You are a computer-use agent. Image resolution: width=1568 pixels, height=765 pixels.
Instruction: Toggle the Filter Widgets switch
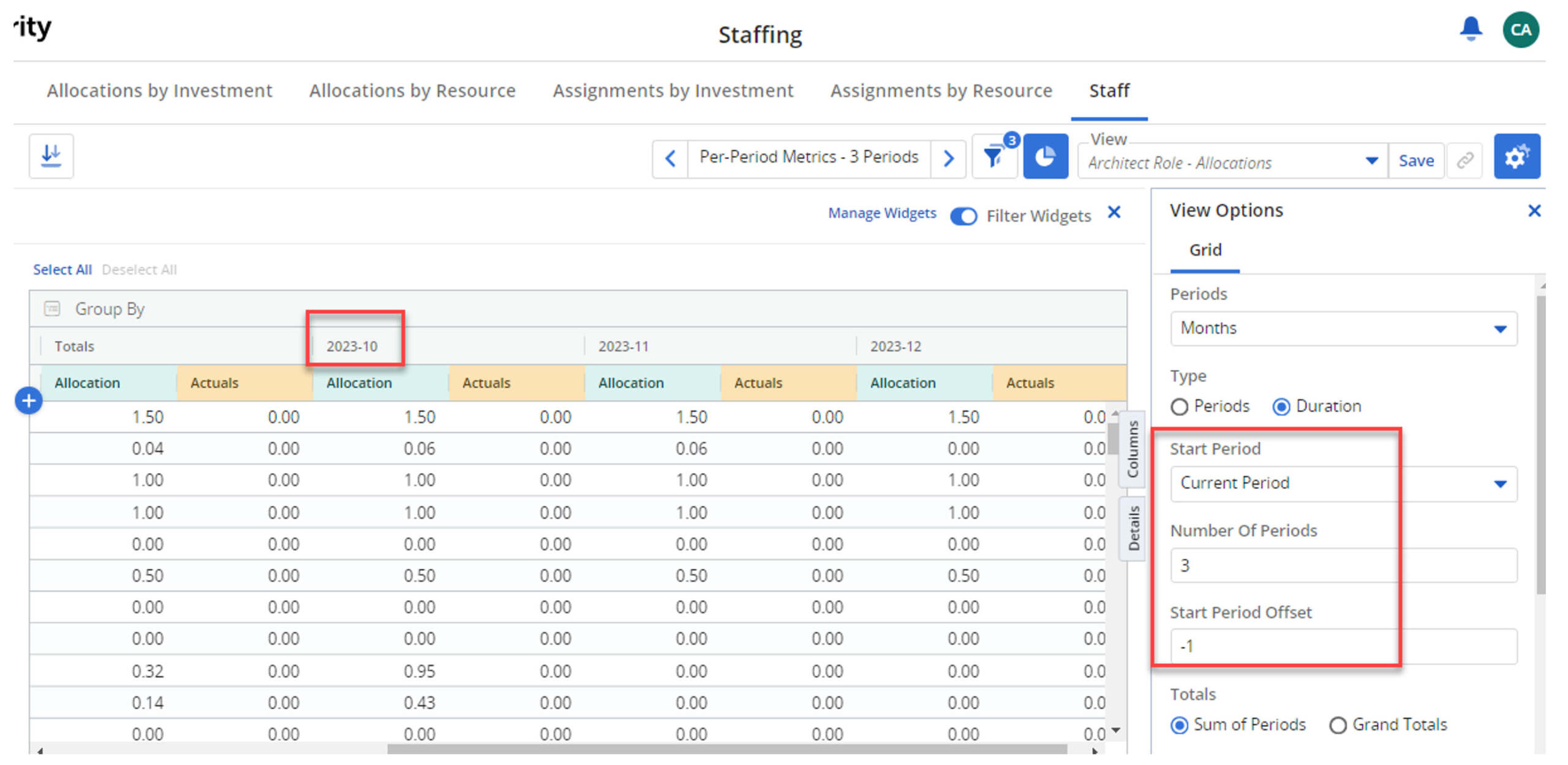click(963, 216)
